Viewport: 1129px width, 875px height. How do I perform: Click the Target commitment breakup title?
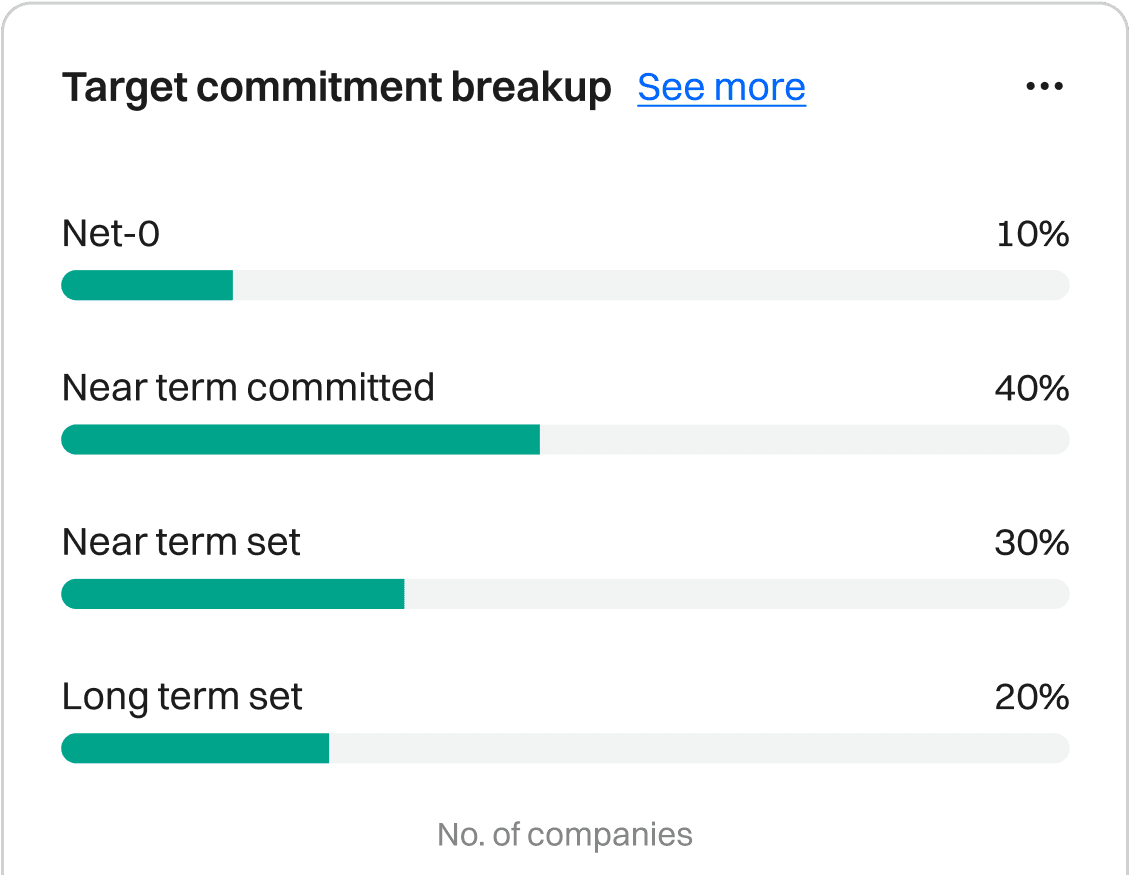coord(336,88)
